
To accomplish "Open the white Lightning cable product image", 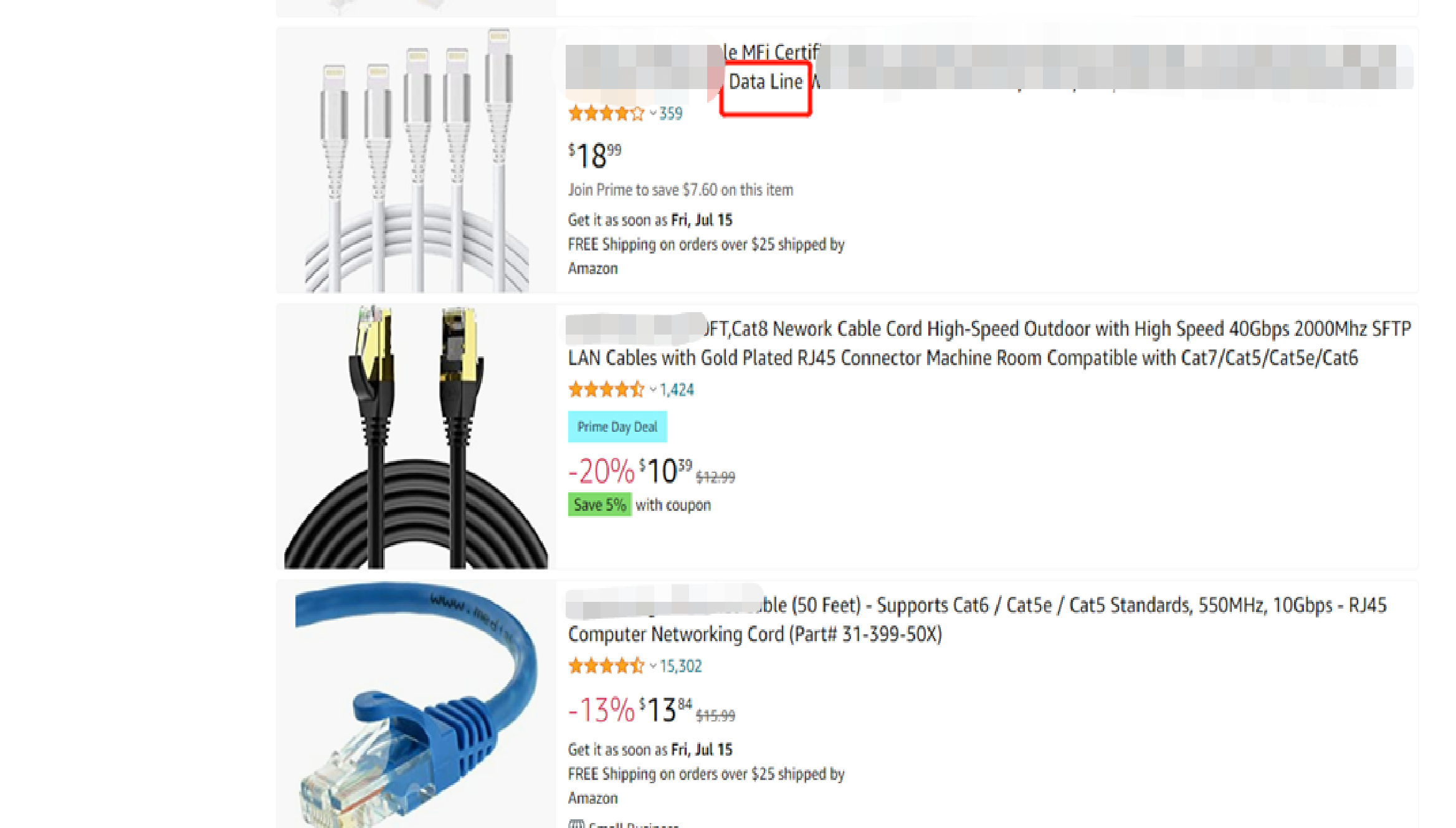I will tap(416, 160).
